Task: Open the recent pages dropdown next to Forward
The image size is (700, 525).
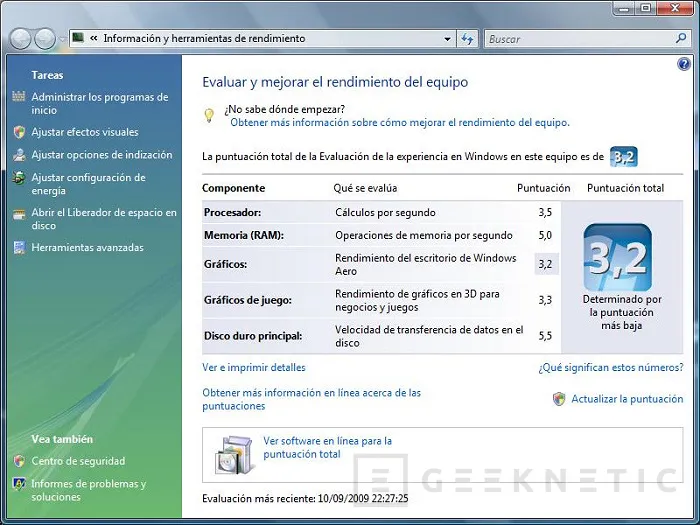Action: 62,39
